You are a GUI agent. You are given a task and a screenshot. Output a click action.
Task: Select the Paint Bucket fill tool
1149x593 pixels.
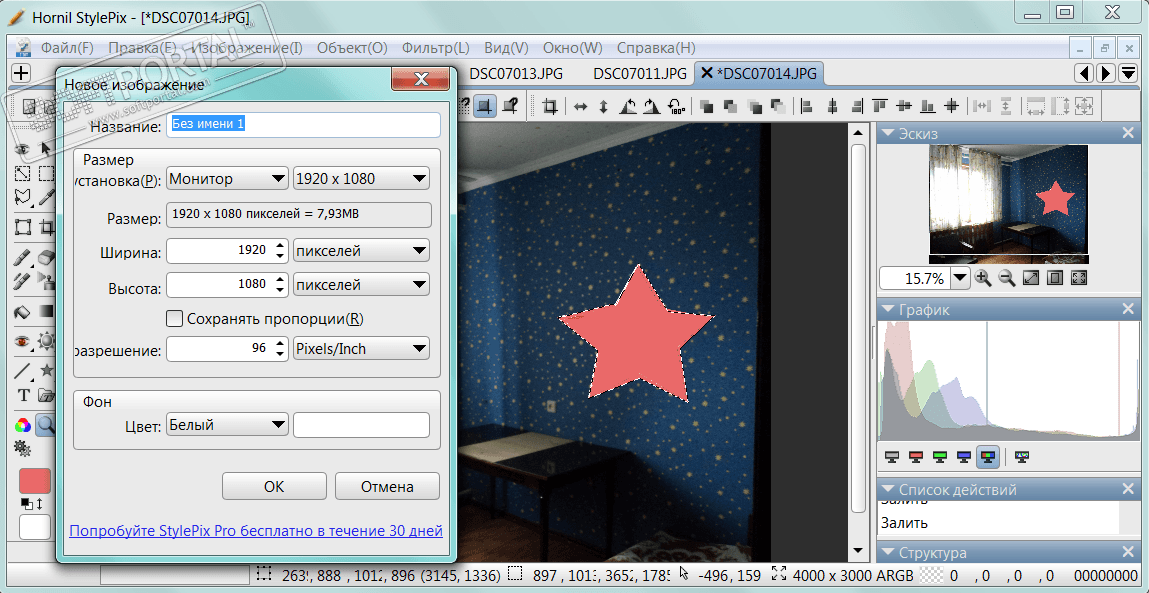point(22,312)
